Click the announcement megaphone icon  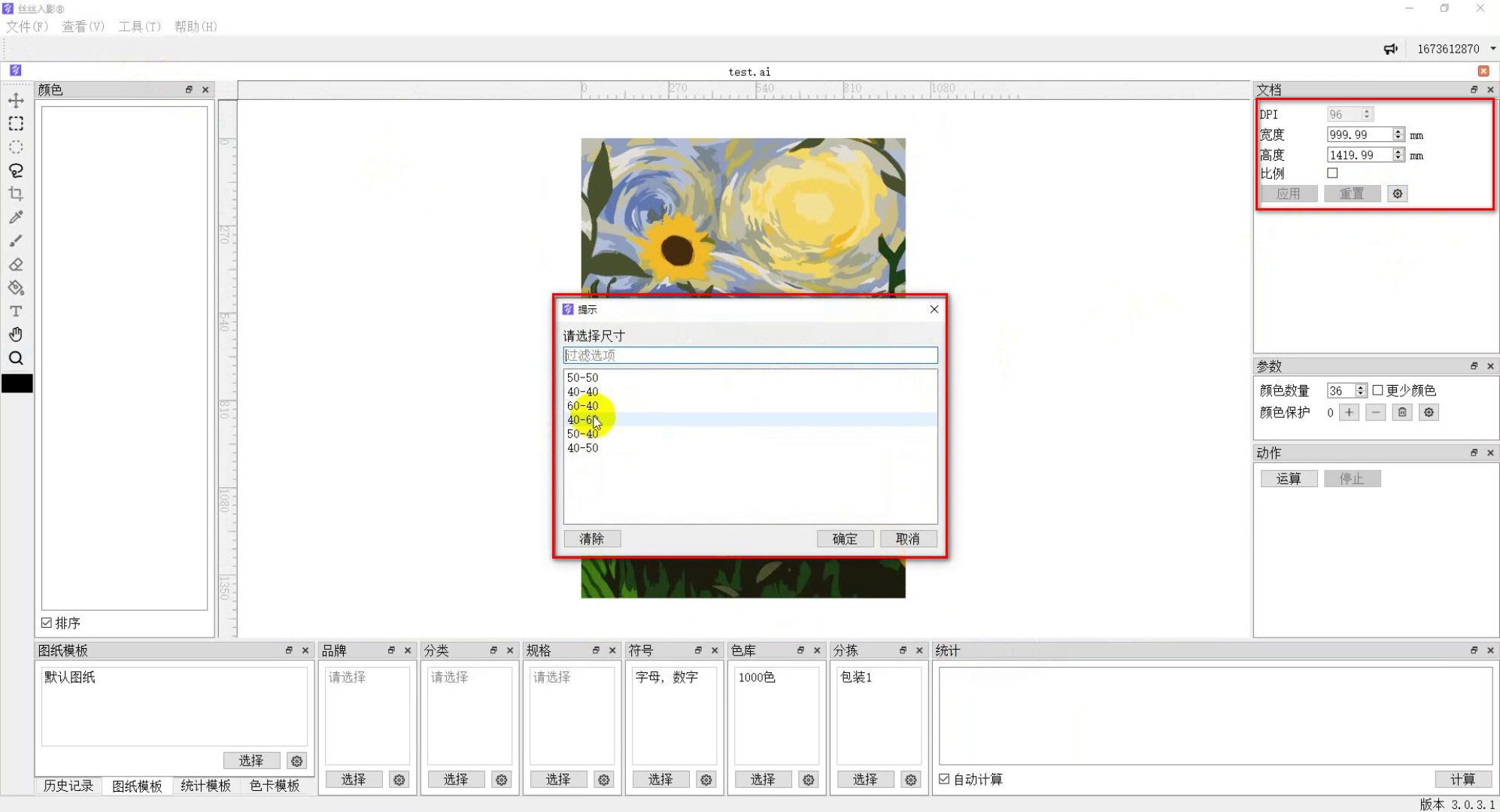1390,49
